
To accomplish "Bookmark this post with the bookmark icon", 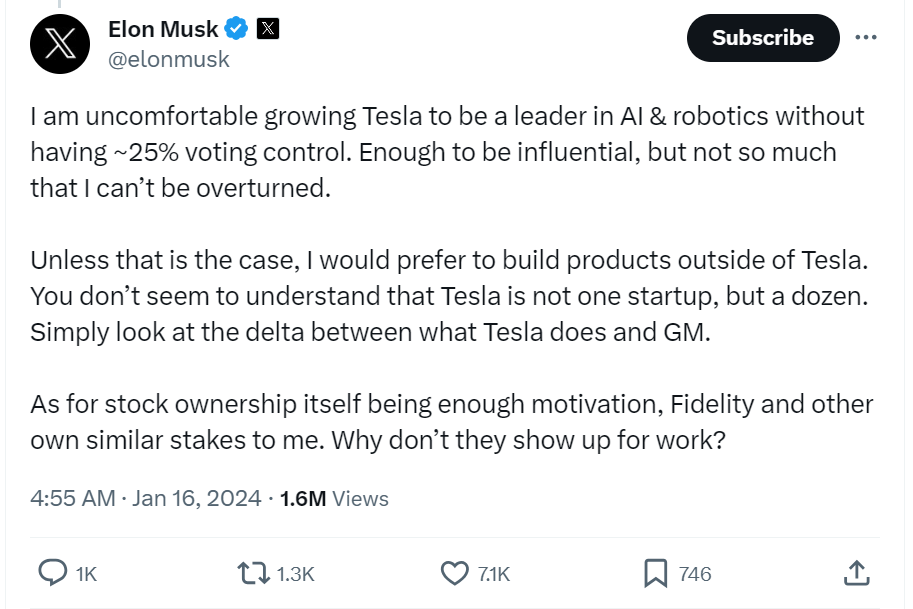I will [x=655, y=573].
